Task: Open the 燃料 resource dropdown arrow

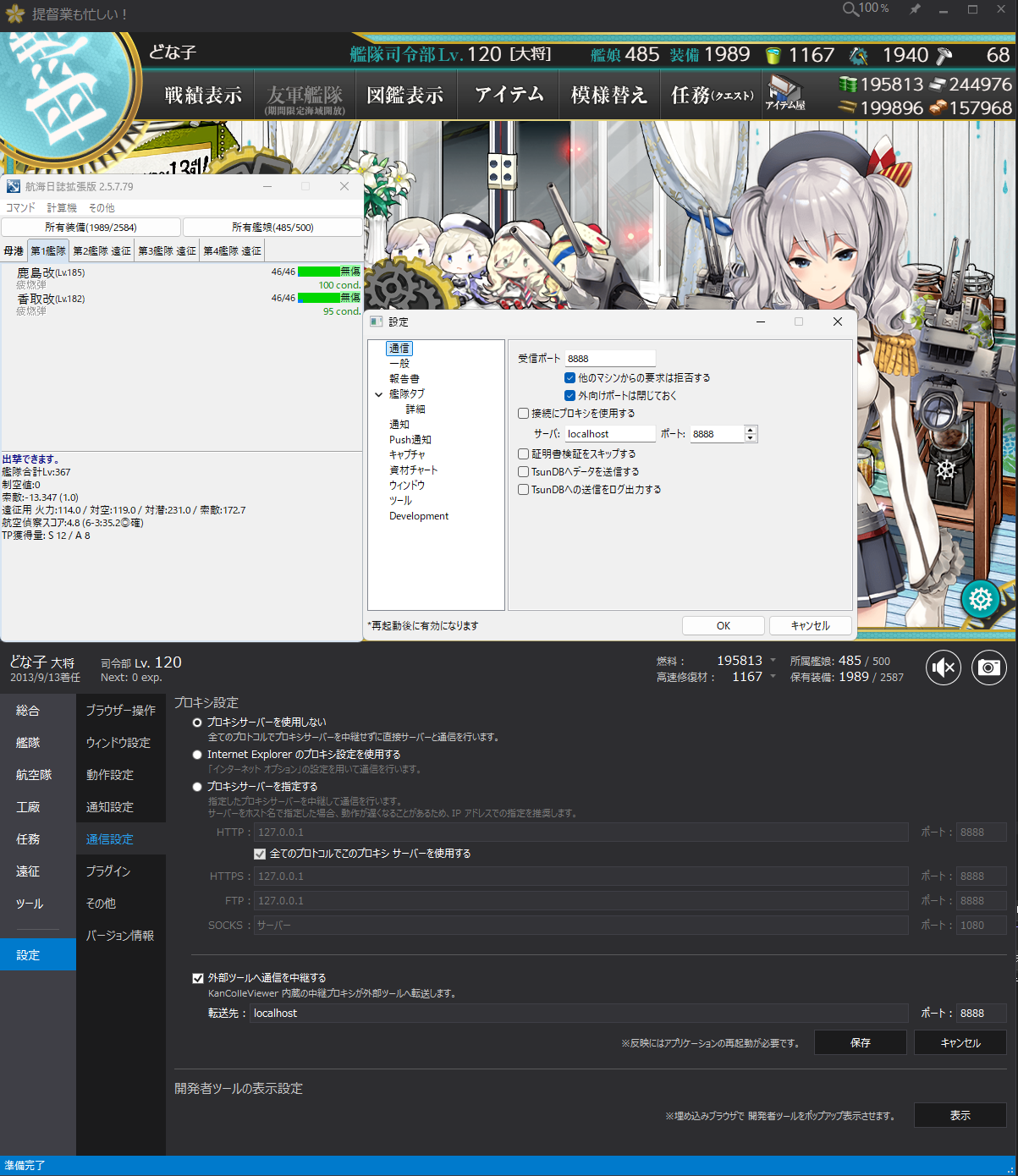Action: pos(773,661)
